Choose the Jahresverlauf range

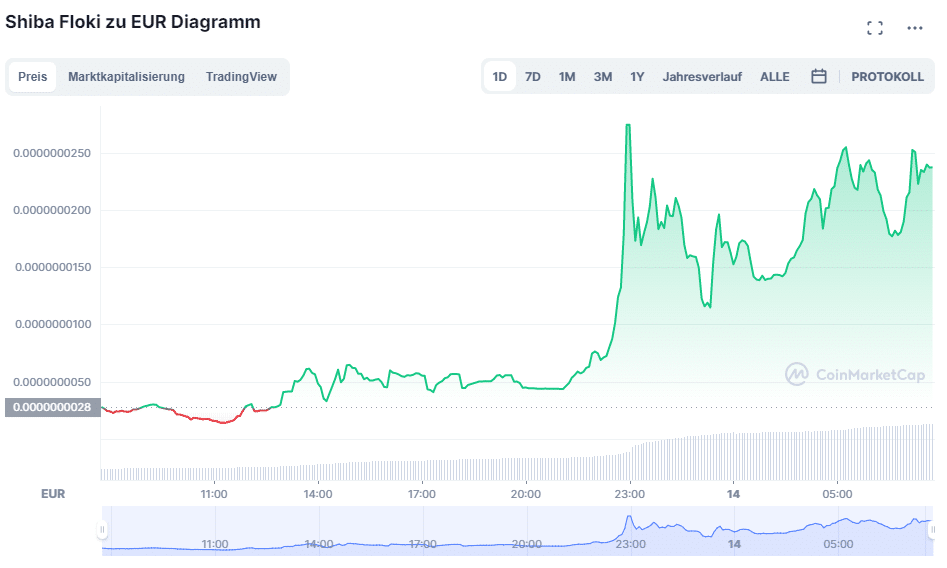(702, 77)
